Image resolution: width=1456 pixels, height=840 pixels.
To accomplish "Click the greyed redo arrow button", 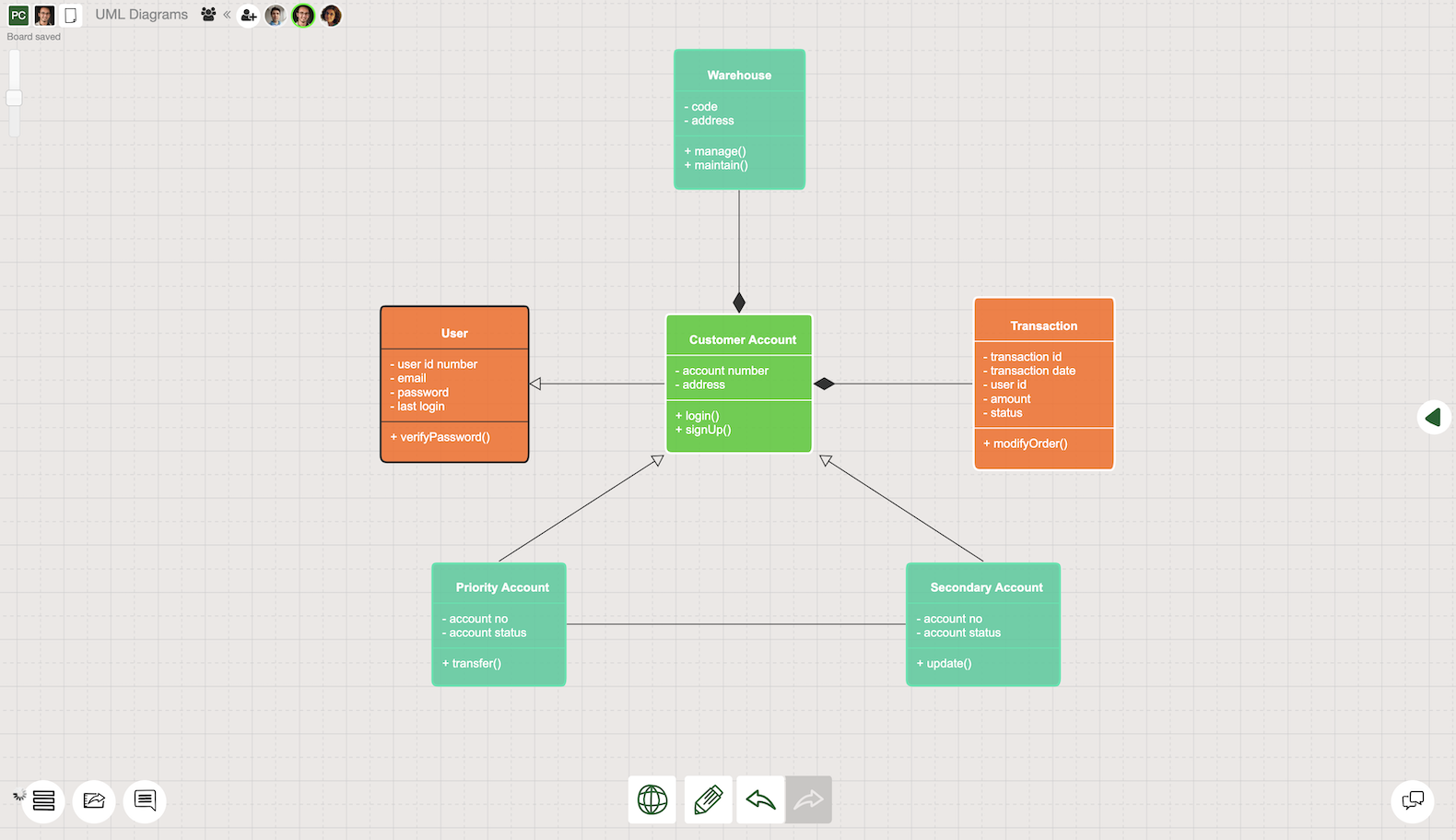I will click(808, 799).
